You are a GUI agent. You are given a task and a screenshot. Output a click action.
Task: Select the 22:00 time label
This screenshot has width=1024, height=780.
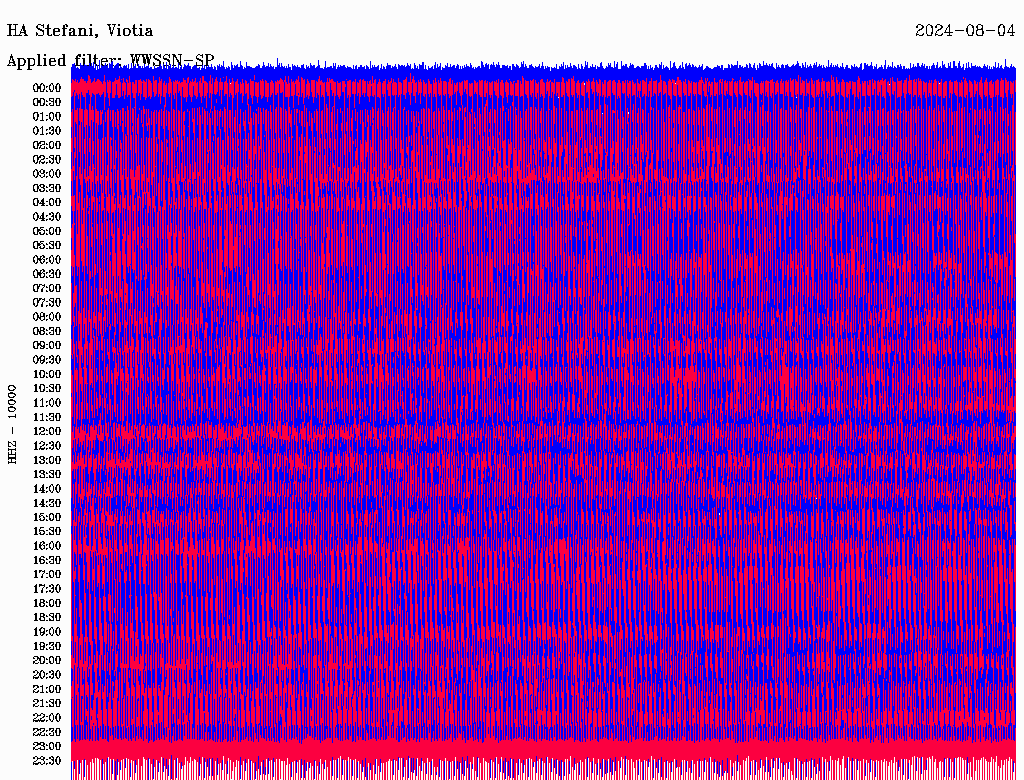point(47,718)
